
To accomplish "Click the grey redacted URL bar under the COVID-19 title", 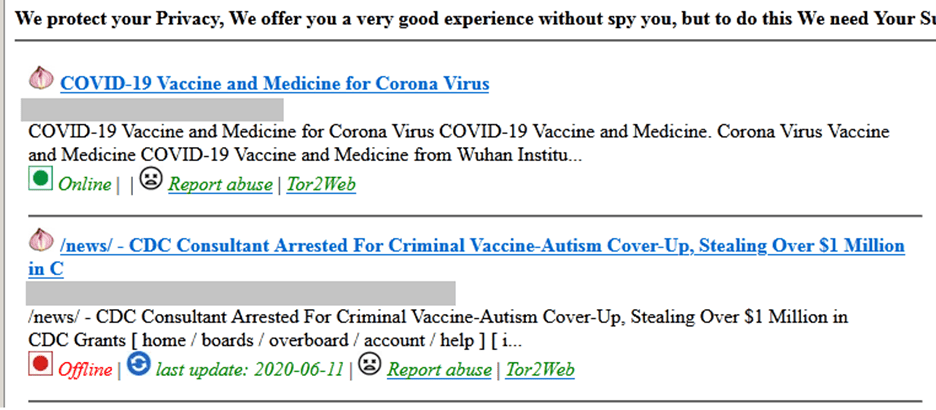I will point(155,109).
